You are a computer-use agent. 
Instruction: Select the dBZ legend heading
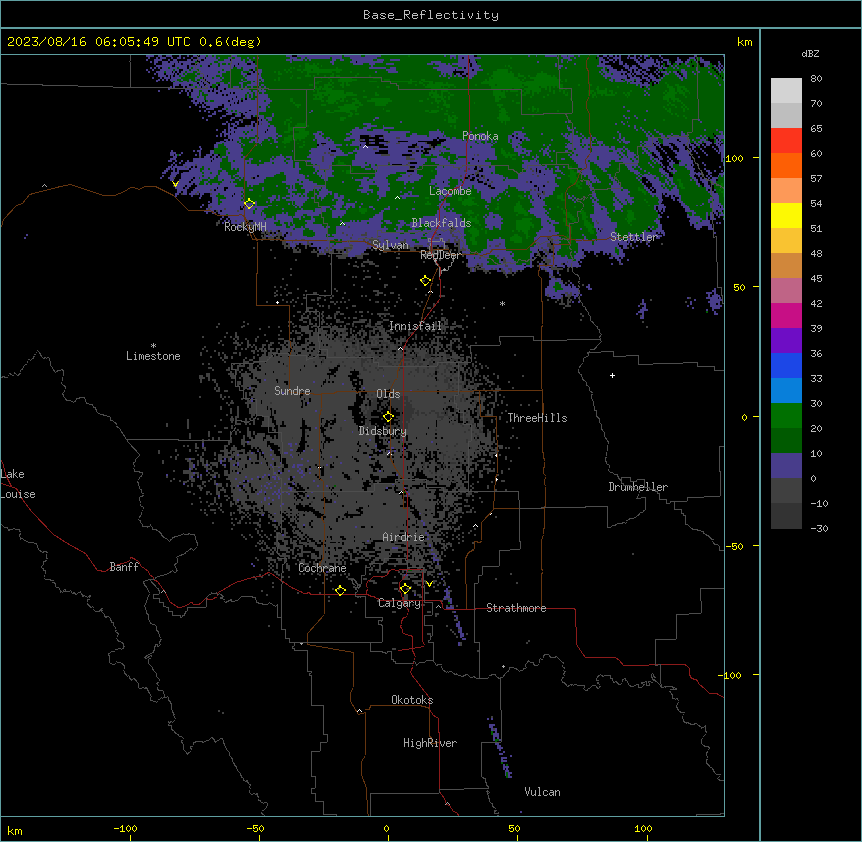[x=810, y=53]
